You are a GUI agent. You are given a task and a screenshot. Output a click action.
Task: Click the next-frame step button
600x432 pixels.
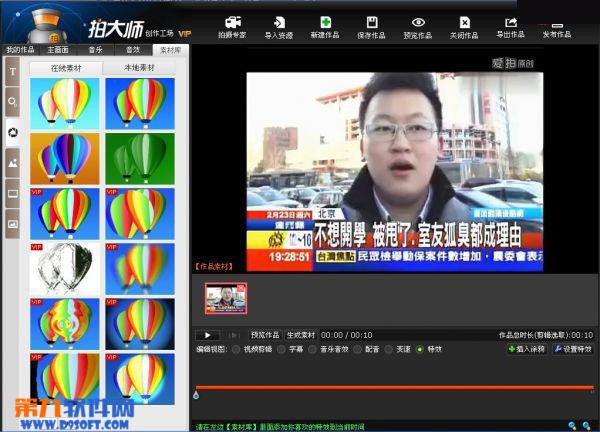(234, 335)
